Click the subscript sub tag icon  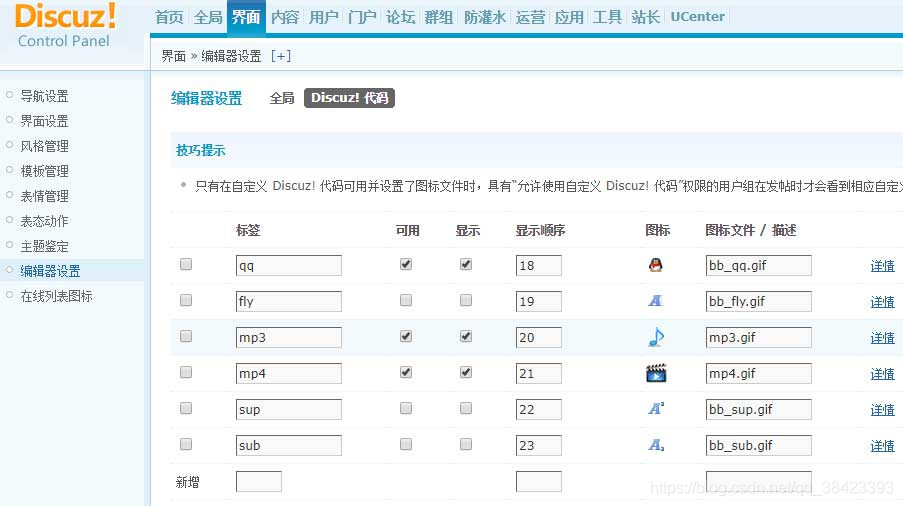point(655,445)
